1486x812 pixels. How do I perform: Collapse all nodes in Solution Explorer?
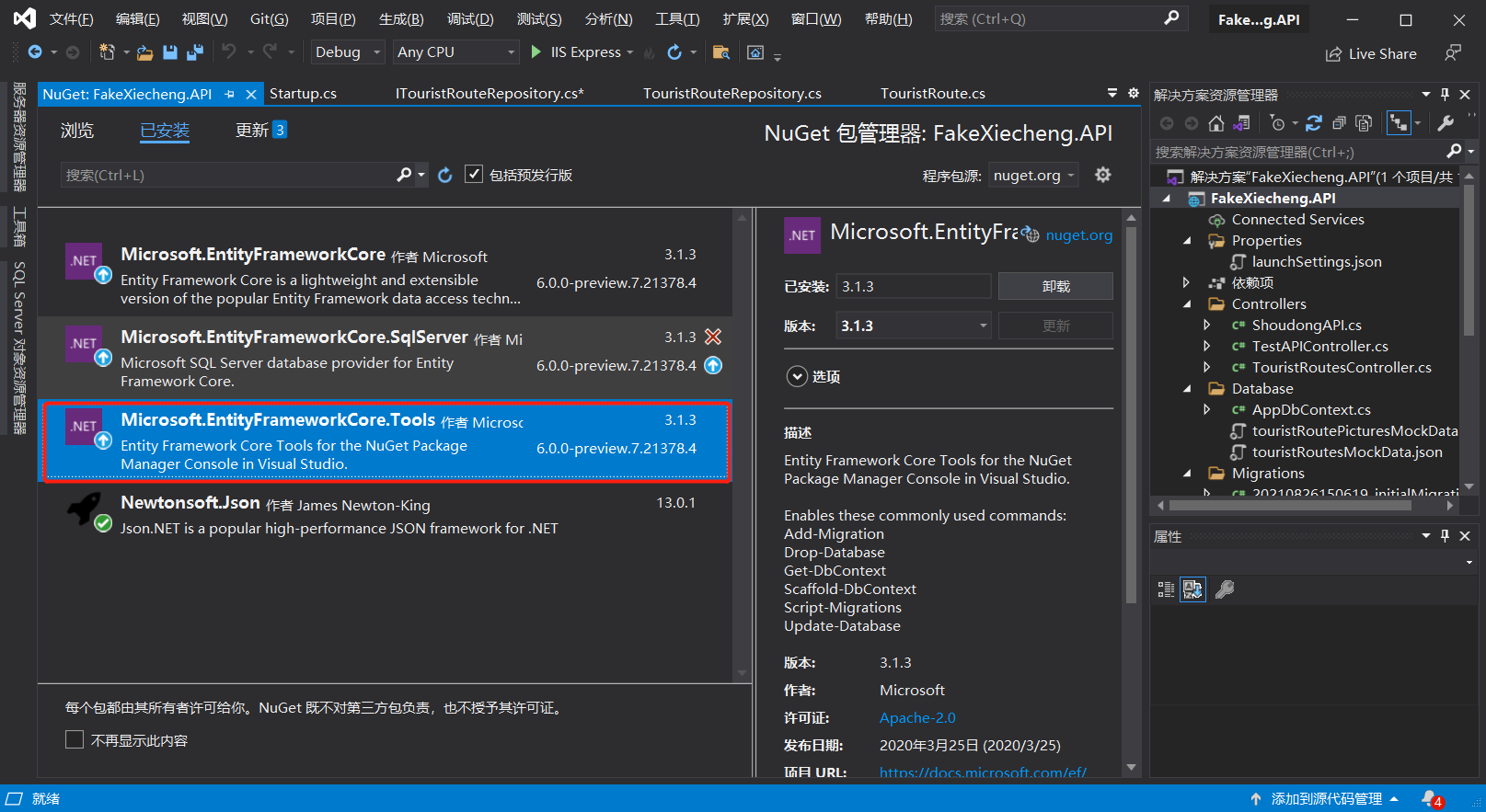click(1339, 123)
